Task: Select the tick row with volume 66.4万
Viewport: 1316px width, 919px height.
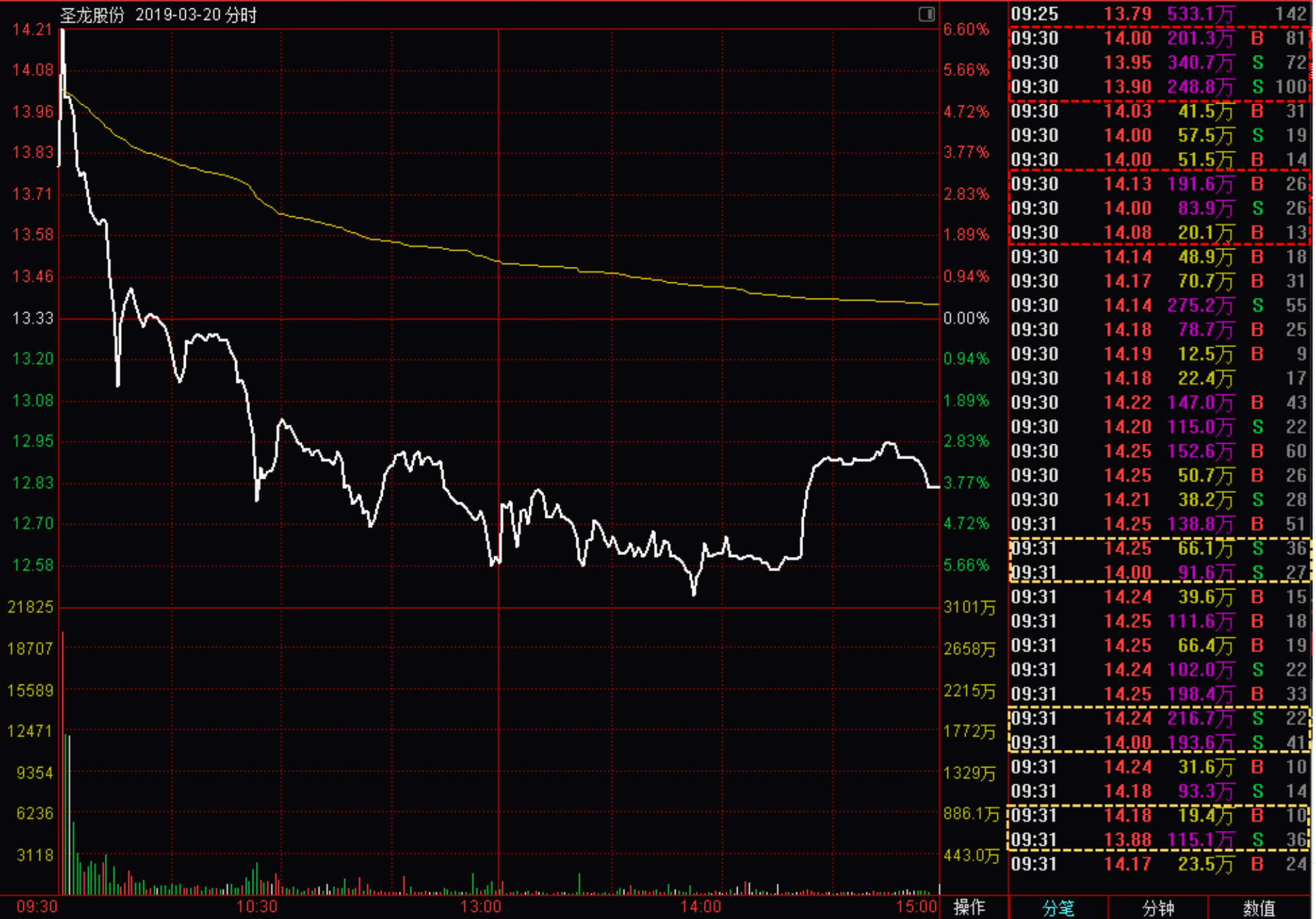Action: [x=1159, y=646]
